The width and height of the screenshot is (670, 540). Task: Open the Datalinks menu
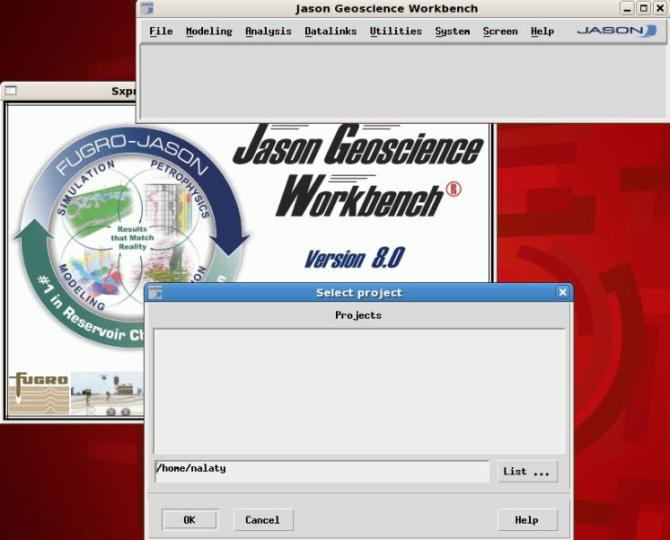click(x=330, y=31)
